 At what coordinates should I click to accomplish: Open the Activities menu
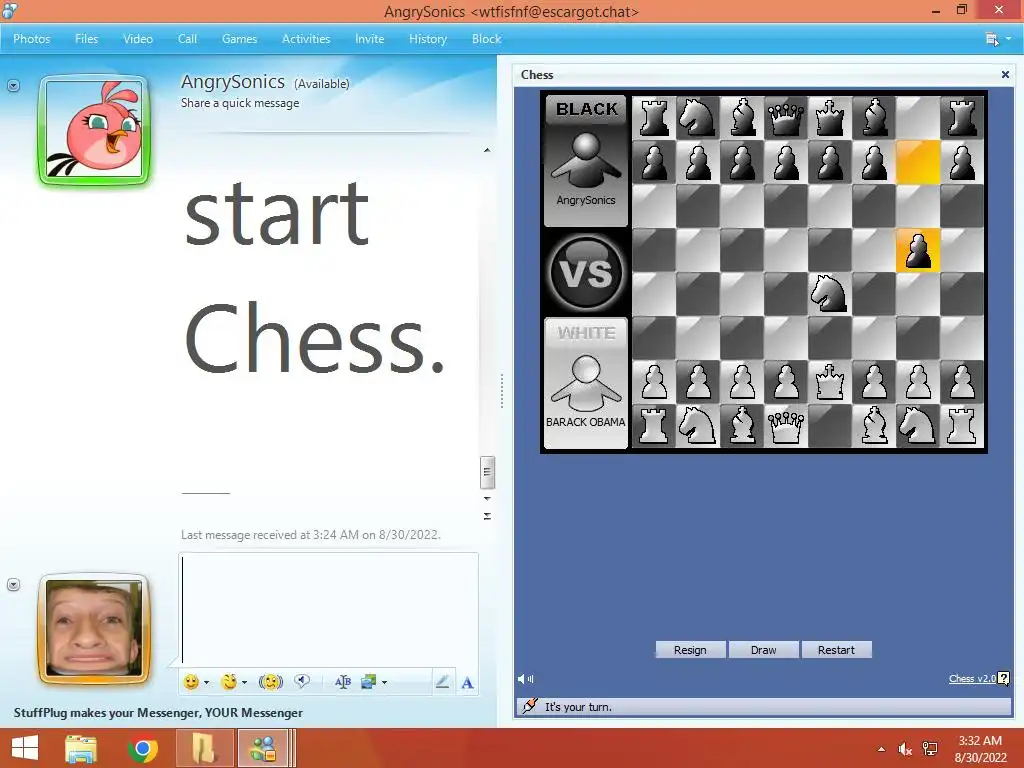coord(306,39)
